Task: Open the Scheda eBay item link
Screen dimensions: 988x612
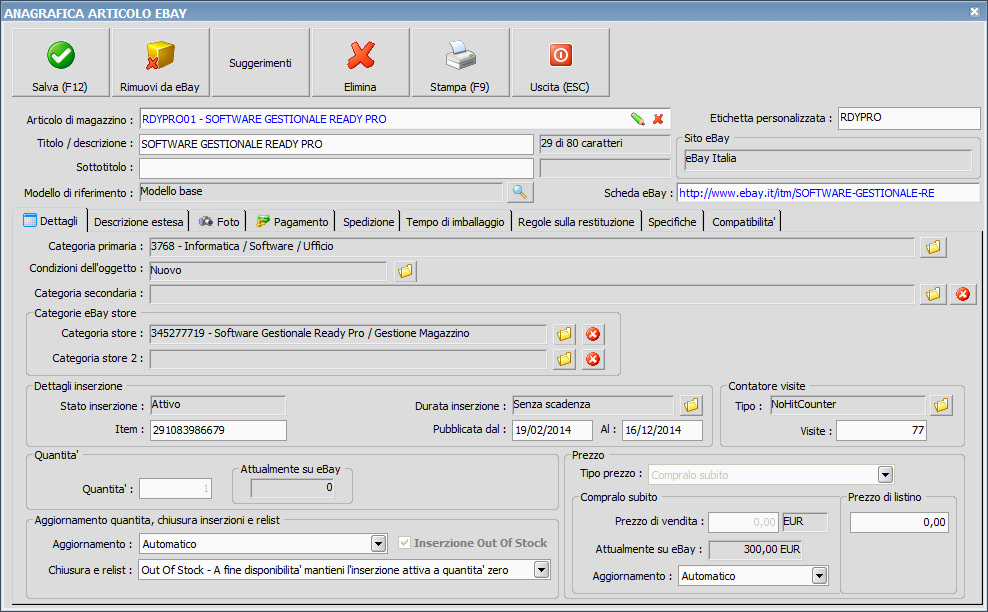Action: point(807,193)
